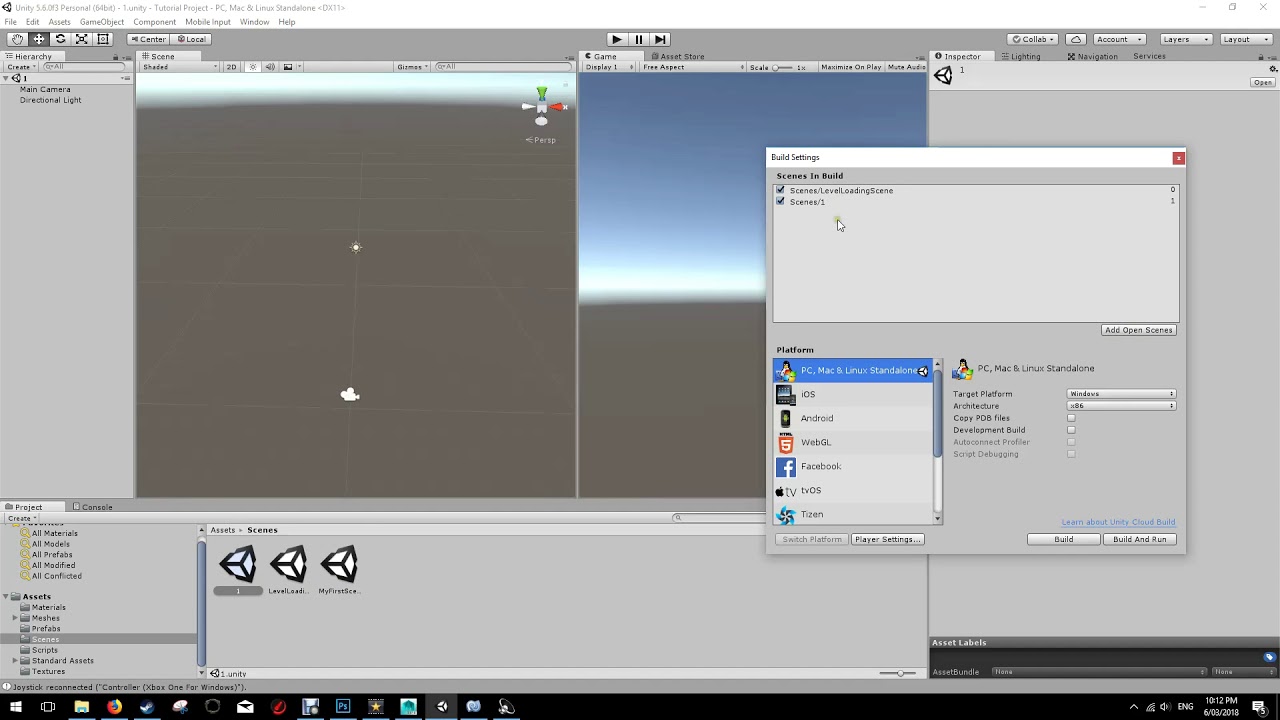Toggle Maximize On Play in Game view
Viewport: 1280px width, 720px height.
coord(851,67)
